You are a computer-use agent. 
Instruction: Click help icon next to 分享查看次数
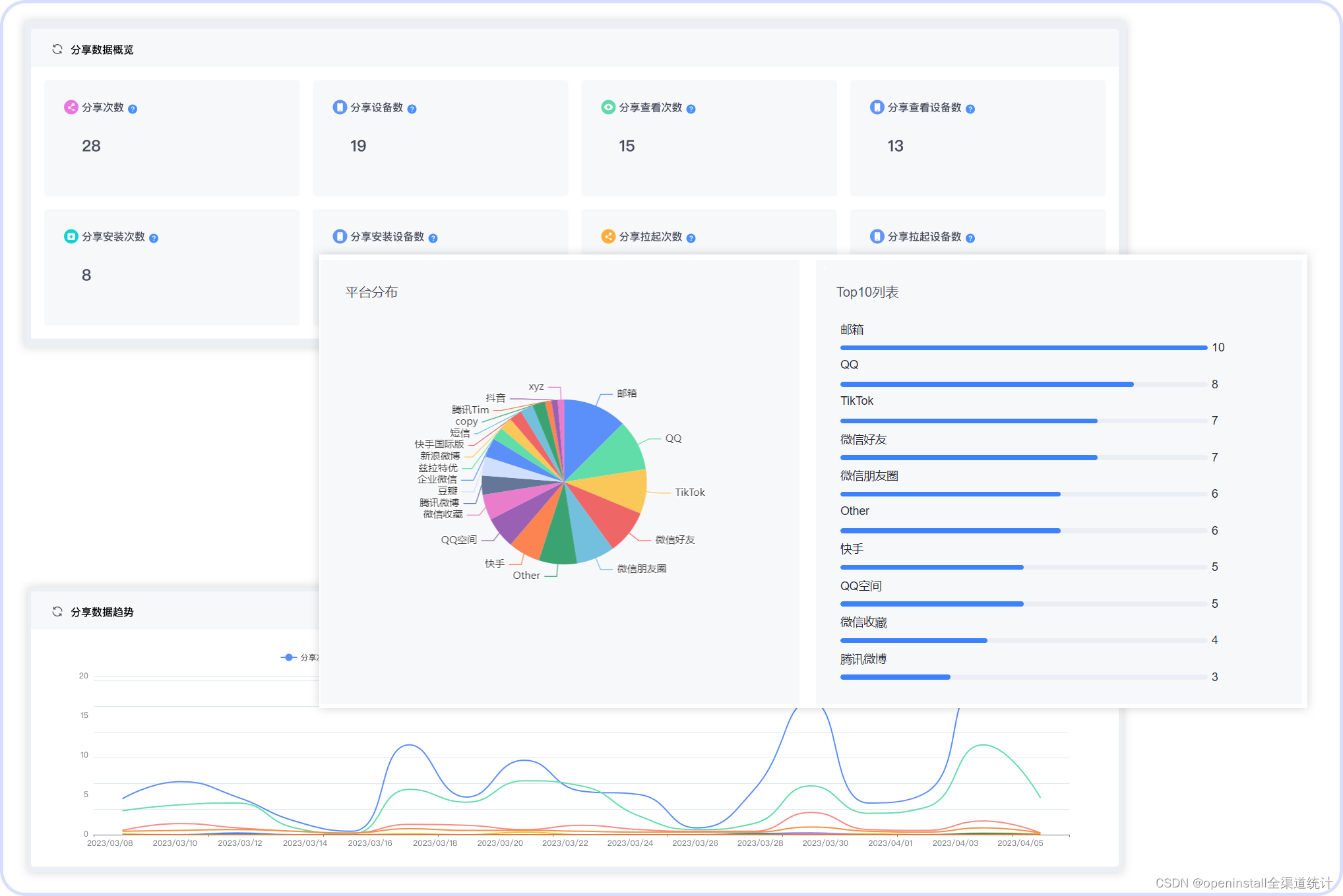pyautogui.click(x=691, y=109)
